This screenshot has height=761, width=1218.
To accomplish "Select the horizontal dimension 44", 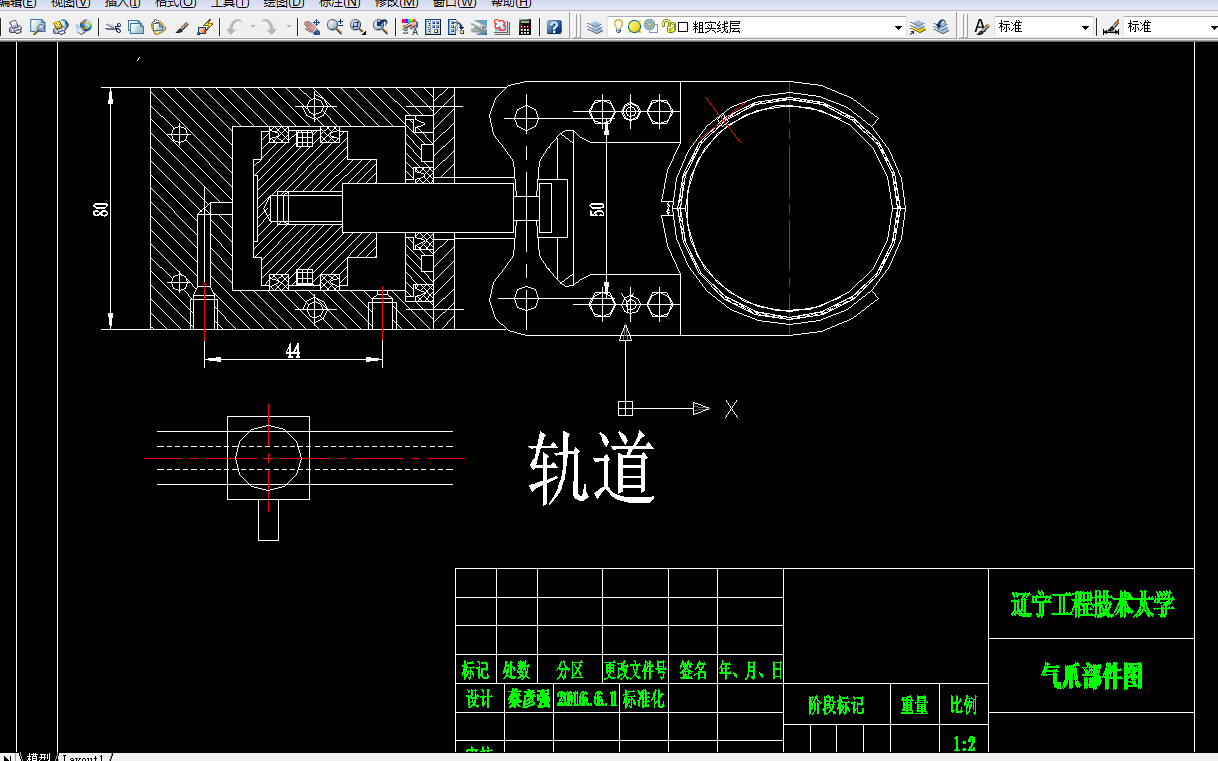I will pos(293,351).
